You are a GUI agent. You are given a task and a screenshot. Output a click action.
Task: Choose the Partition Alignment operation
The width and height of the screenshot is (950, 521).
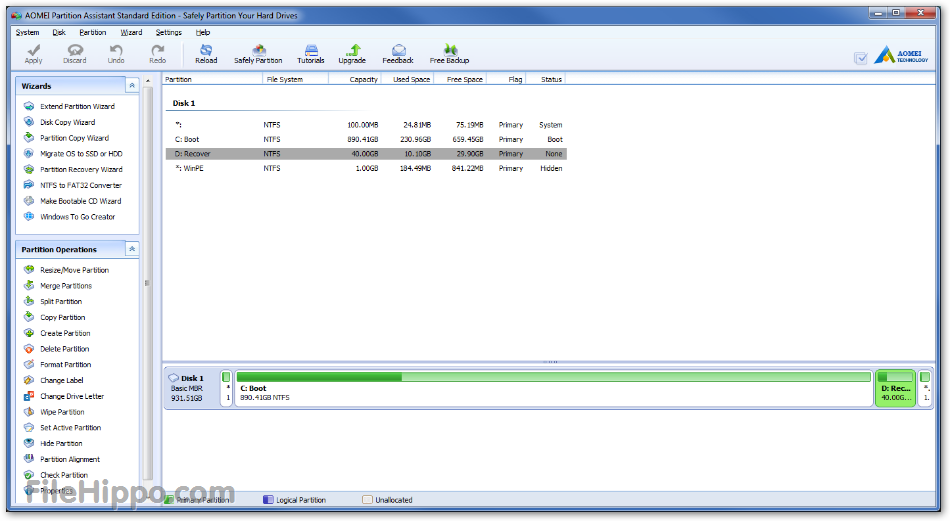pyautogui.click(x=70, y=459)
